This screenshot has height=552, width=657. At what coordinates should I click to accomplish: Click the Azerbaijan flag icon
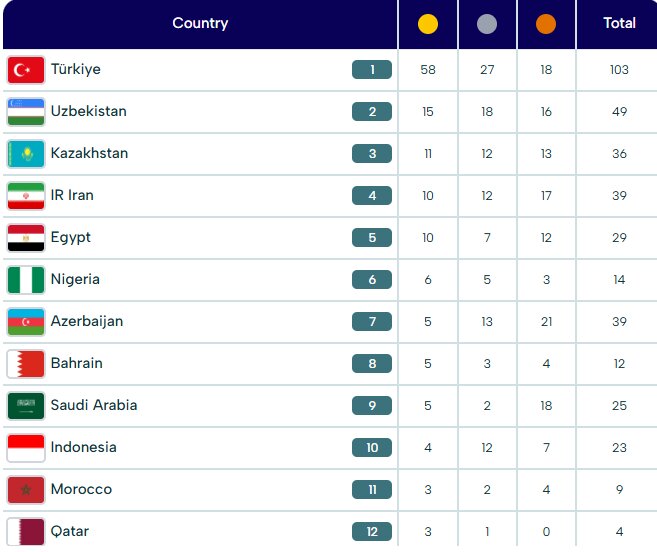click(x=26, y=322)
